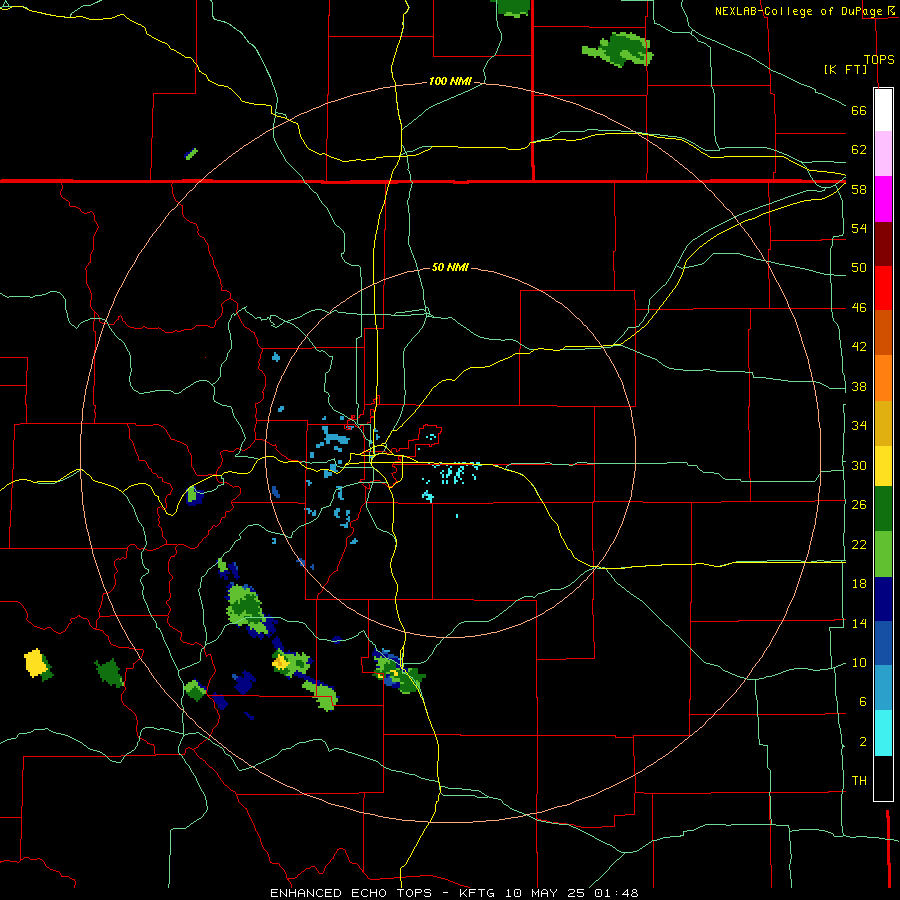Click the 10 legend value

[859, 662]
